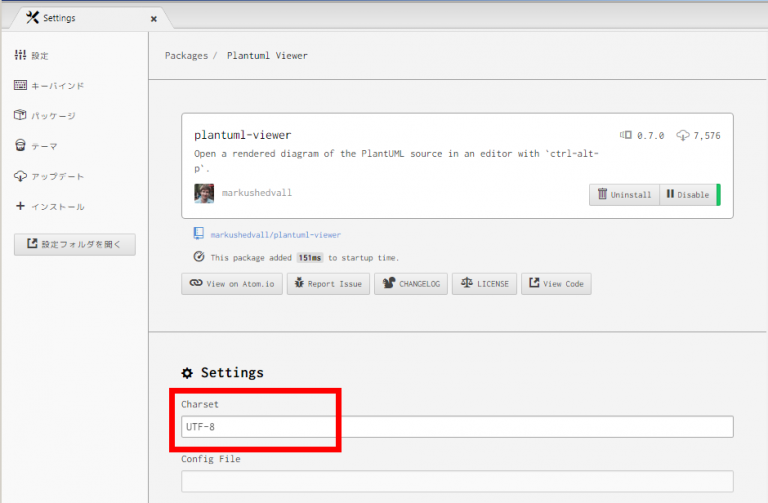The image size is (768, 503).
Task: Click the plus icon for インストール
Action: point(20,206)
